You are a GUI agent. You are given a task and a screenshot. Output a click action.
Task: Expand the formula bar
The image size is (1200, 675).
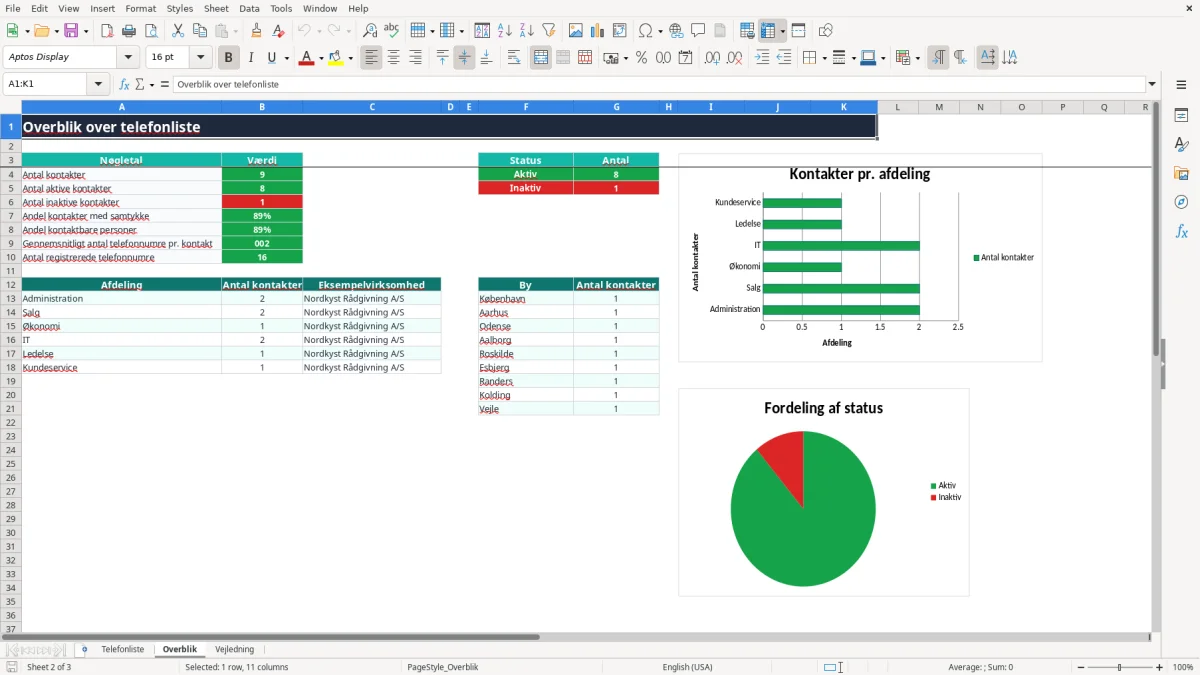coord(1153,84)
